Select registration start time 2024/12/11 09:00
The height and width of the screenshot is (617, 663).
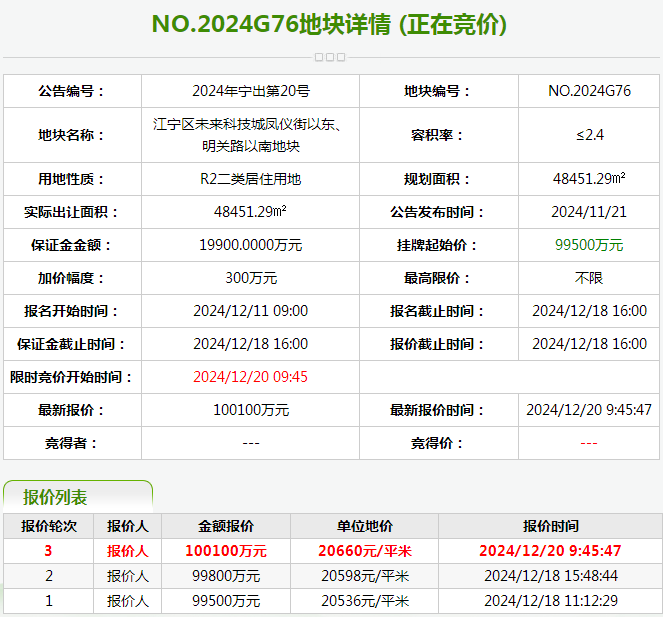pyautogui.click(x=251, y=311)
